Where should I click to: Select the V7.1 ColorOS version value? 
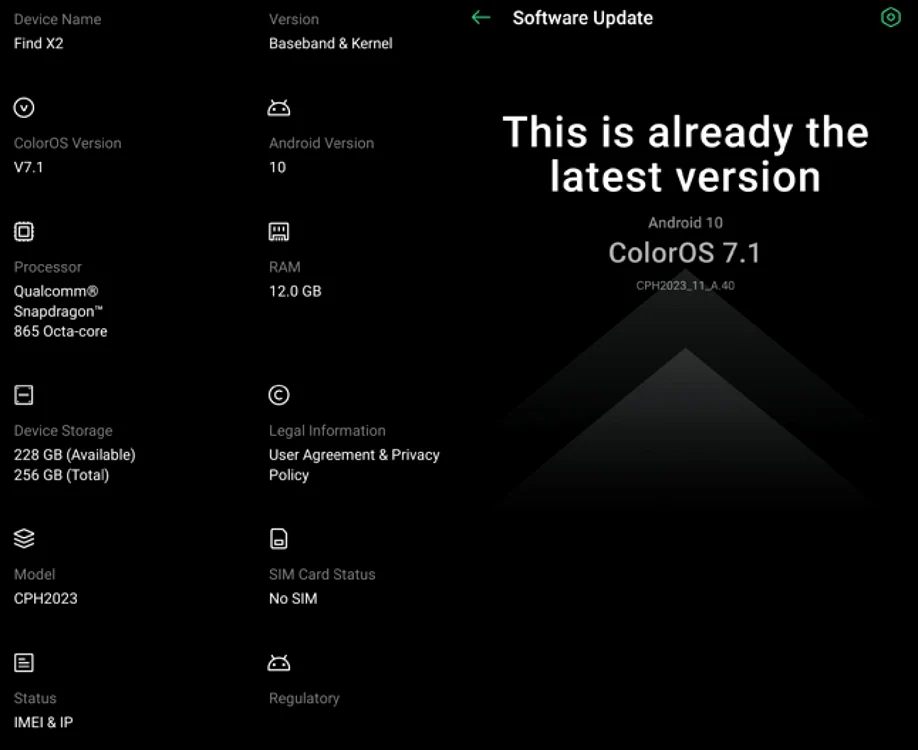(x=29, y=167)
